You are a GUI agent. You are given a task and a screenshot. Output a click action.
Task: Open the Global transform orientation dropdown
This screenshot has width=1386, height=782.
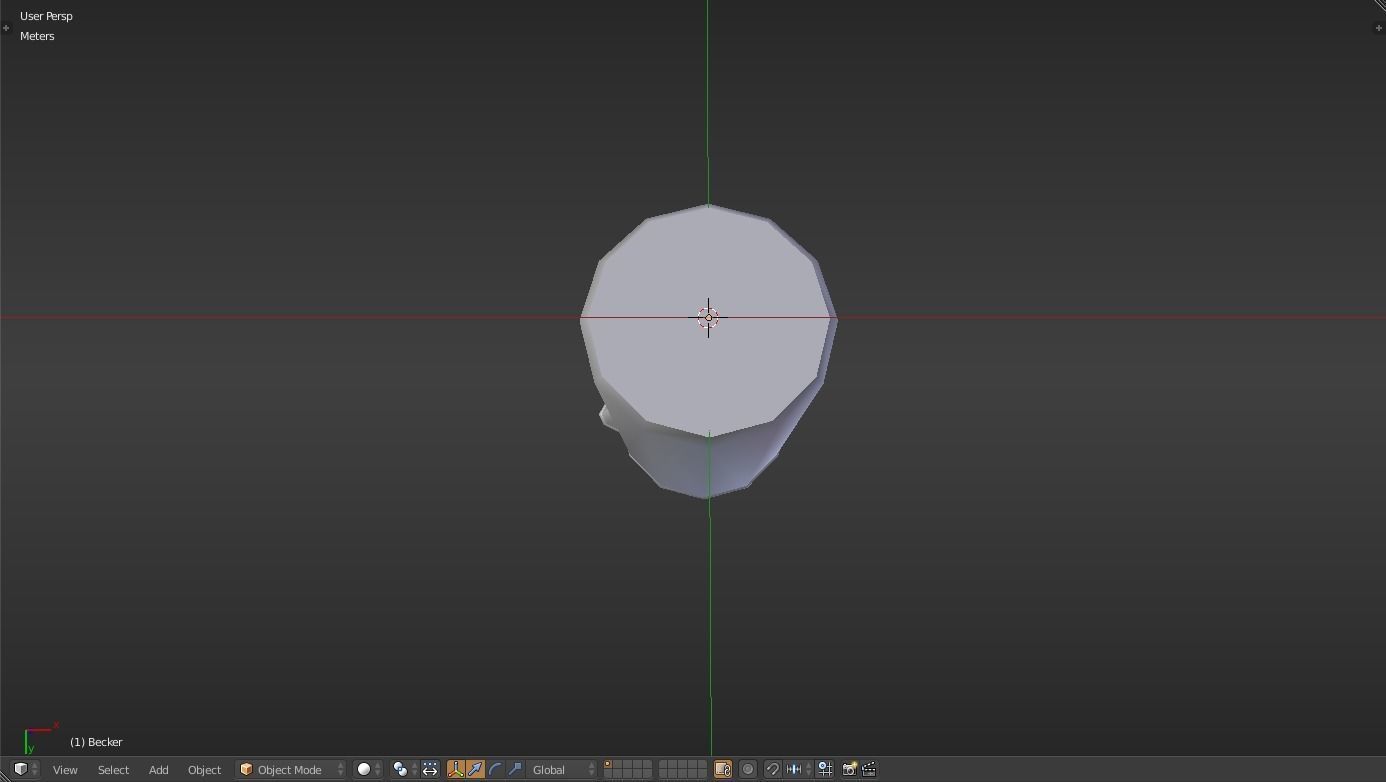click(563, 769)
